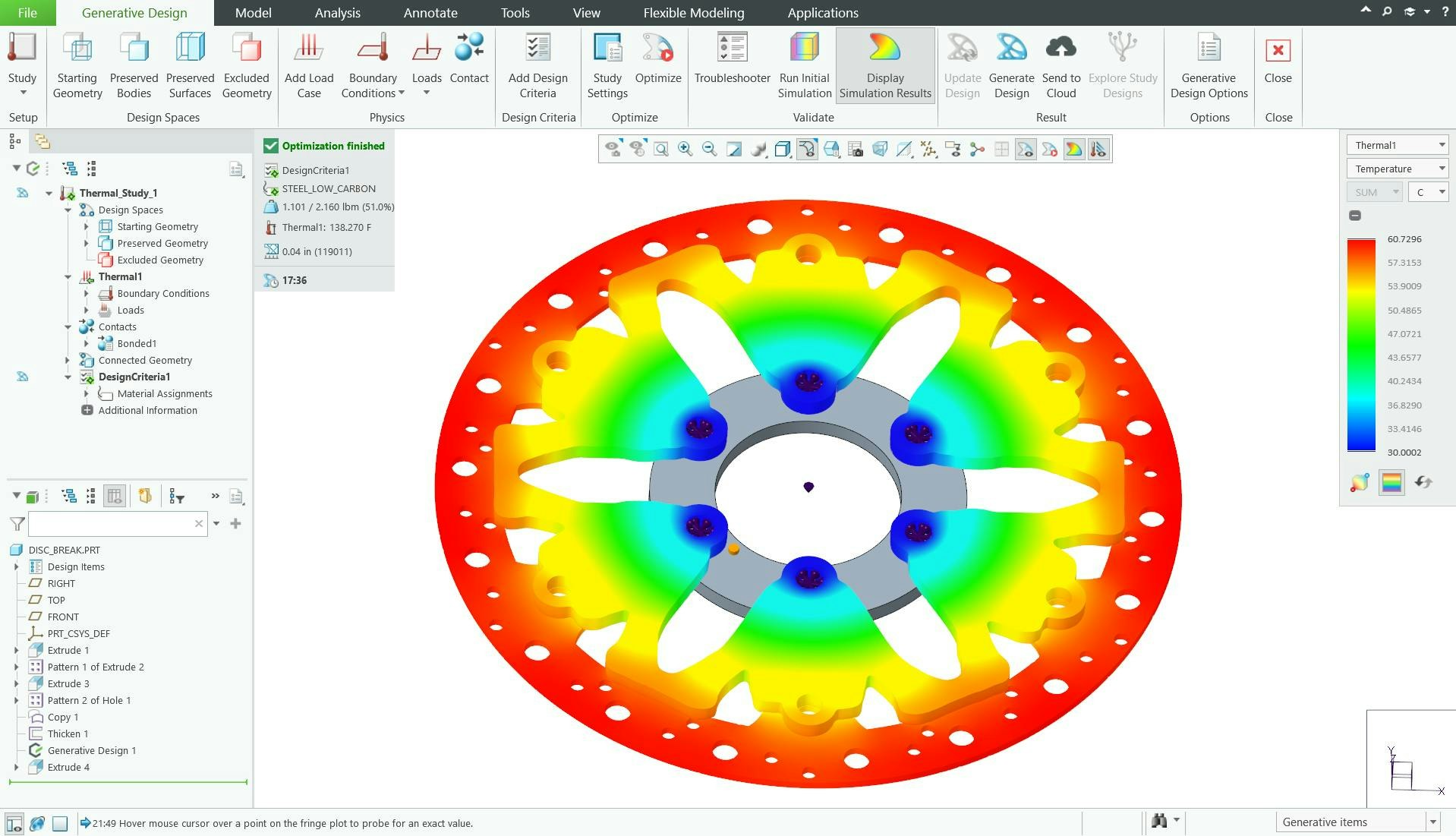
Task: Click the model tree filter search field
Action: tap(114, 524)
